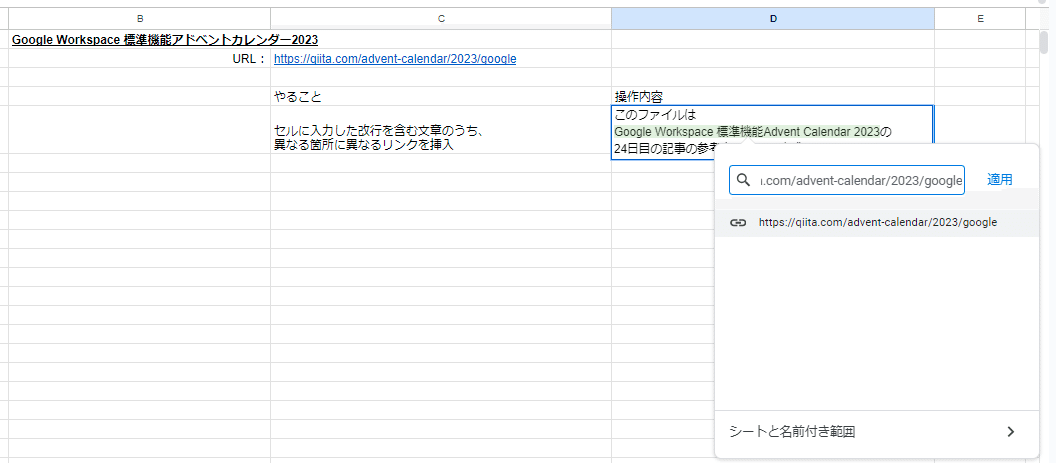
Task: Click the vertical scrollbar thumb
Action: tap(1043, 40)
